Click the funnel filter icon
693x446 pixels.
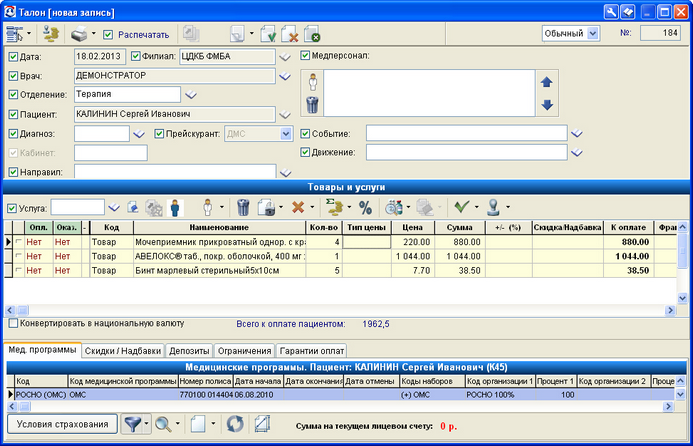pyautogui.click(x=132, y=424)
